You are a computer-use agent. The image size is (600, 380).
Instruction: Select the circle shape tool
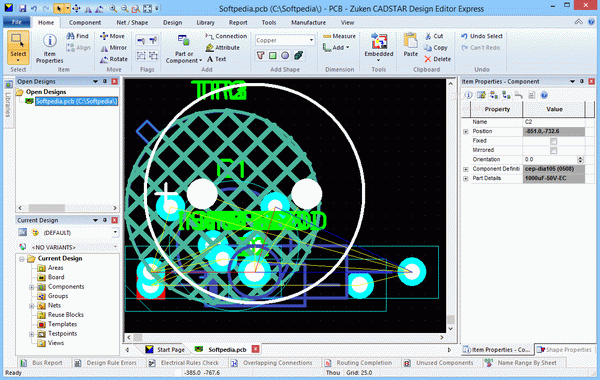(x=285, y=56)
